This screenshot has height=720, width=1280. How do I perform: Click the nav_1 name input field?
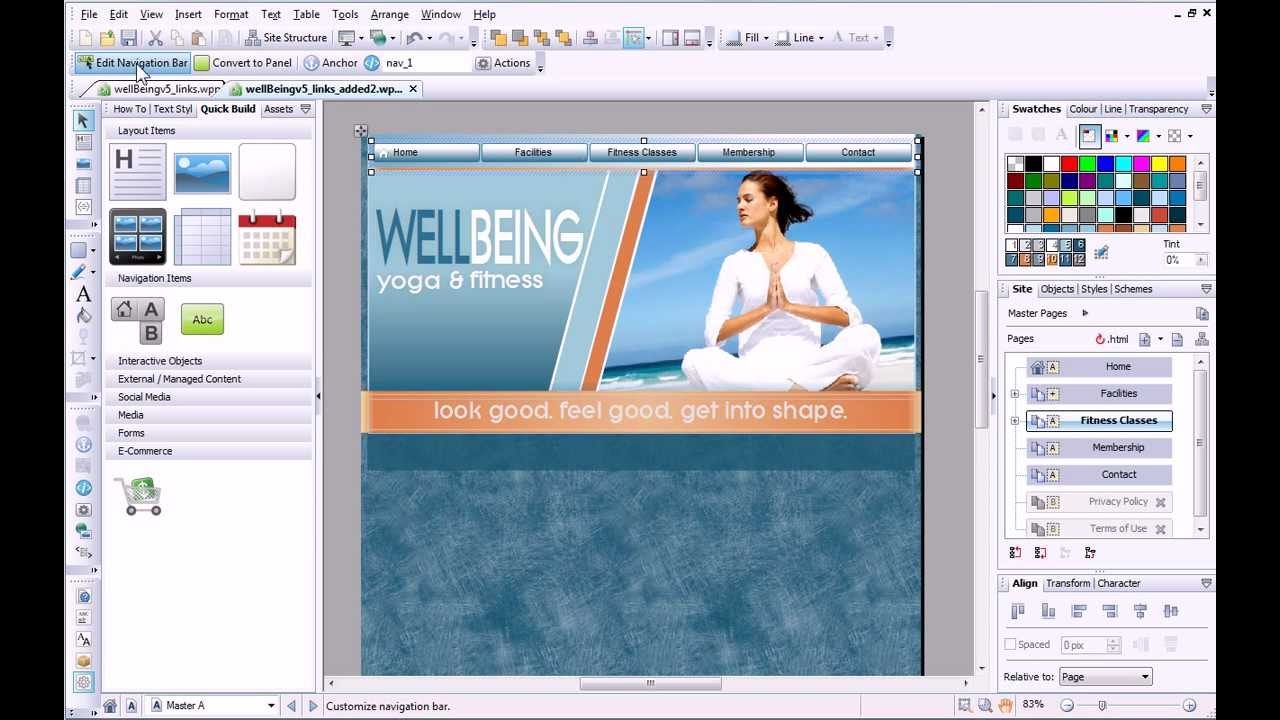pyautogui.click(x=423, y=62)
